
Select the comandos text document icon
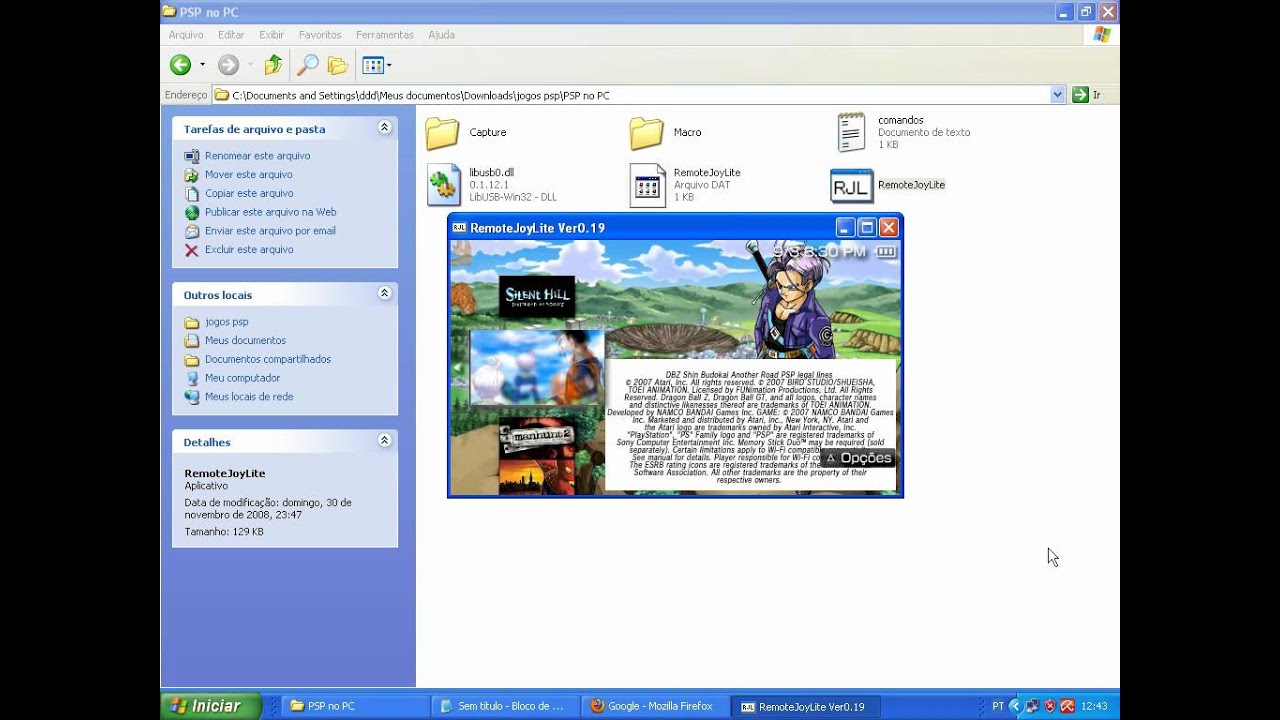pyautogui.click(x=851, y=132)
